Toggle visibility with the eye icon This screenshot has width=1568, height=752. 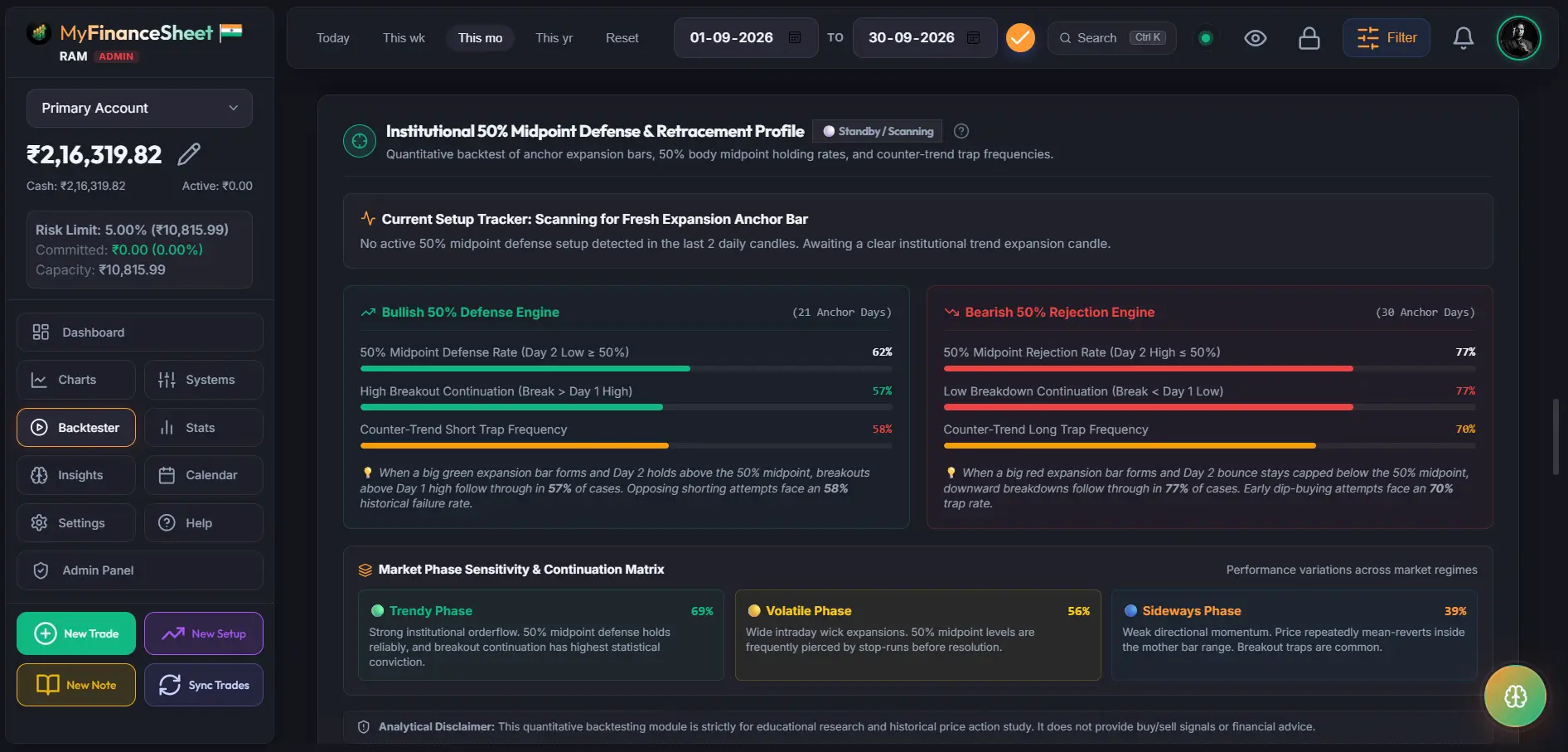coord(1256,38)
